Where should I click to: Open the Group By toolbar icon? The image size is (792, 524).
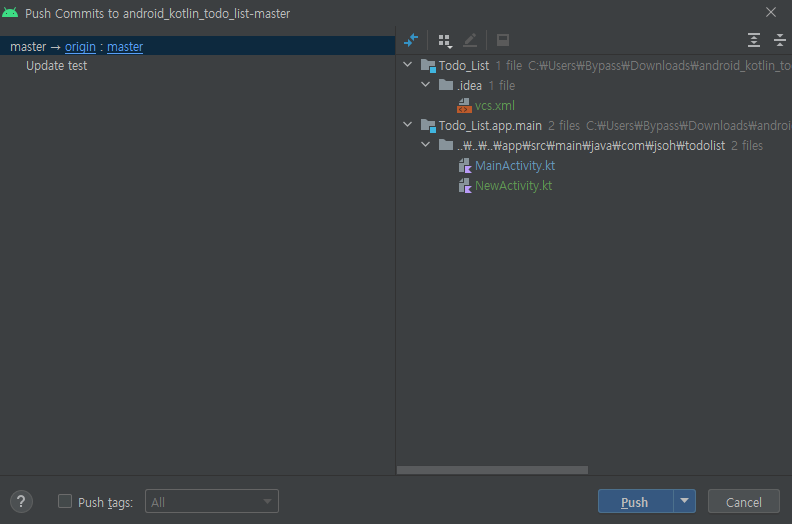pos(445,40)
